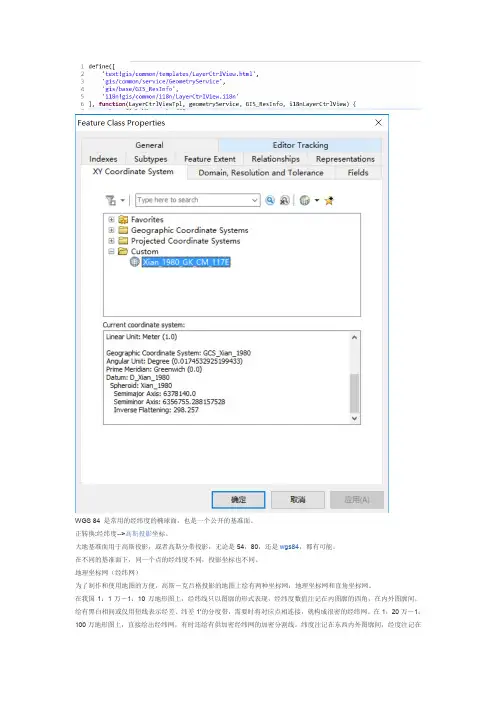The image size is (496, 702).
Task: Collapse the Custom tree node
Action: pyautogui.click(x=111, y=252)
